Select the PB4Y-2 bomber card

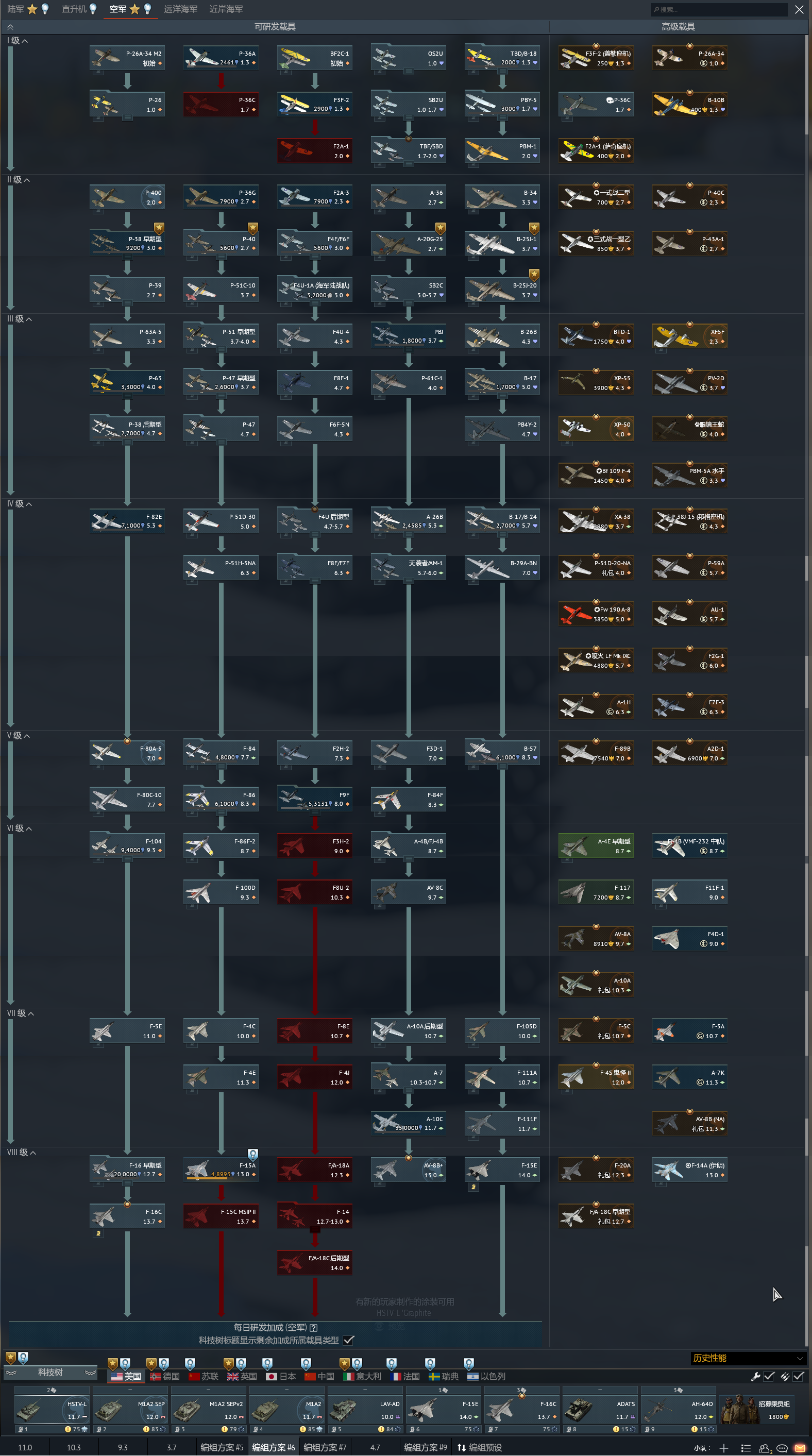(502, 429)
